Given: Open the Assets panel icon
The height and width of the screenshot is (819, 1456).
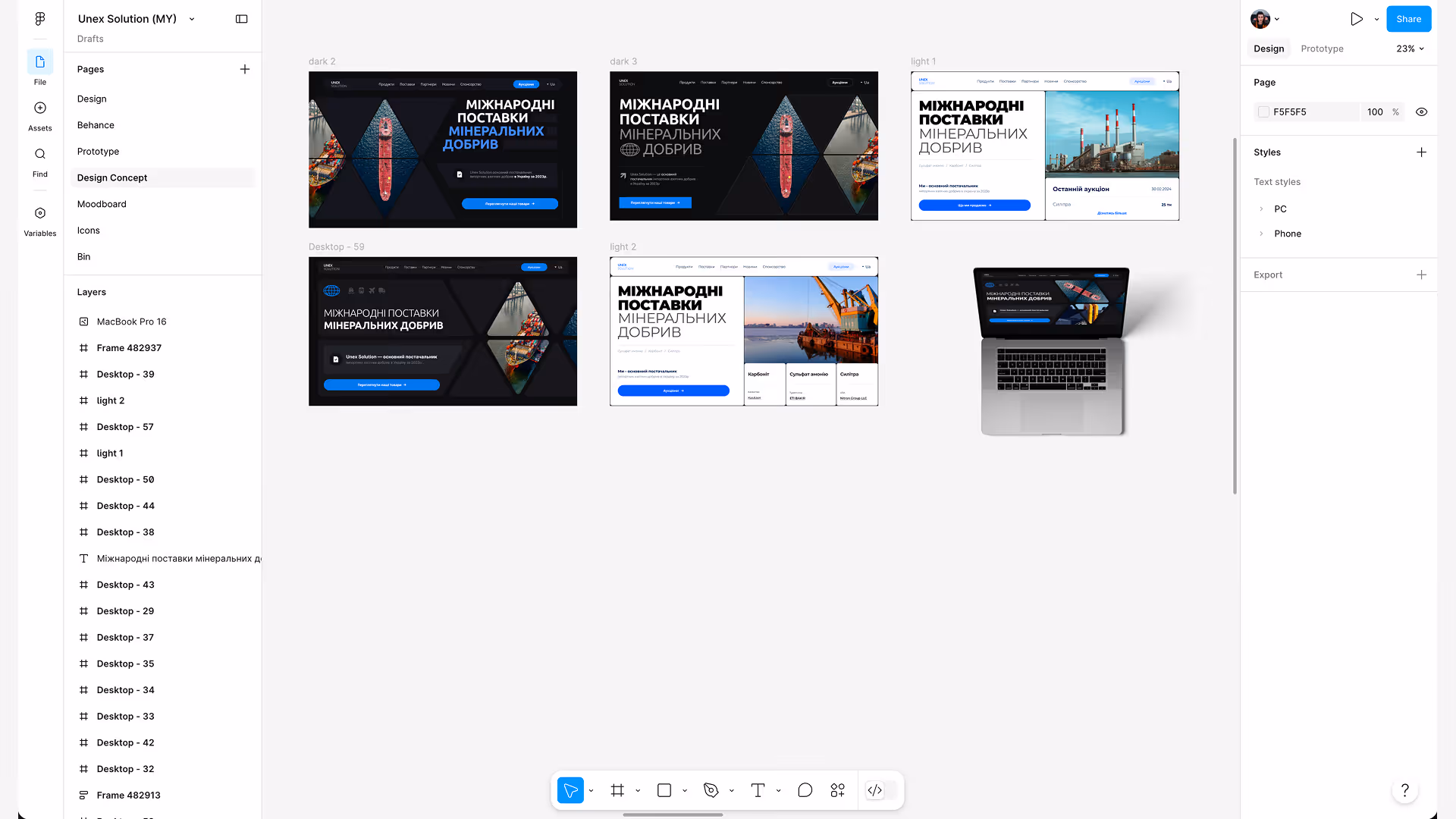Looking at the screenshot, I should pos(40,108).
